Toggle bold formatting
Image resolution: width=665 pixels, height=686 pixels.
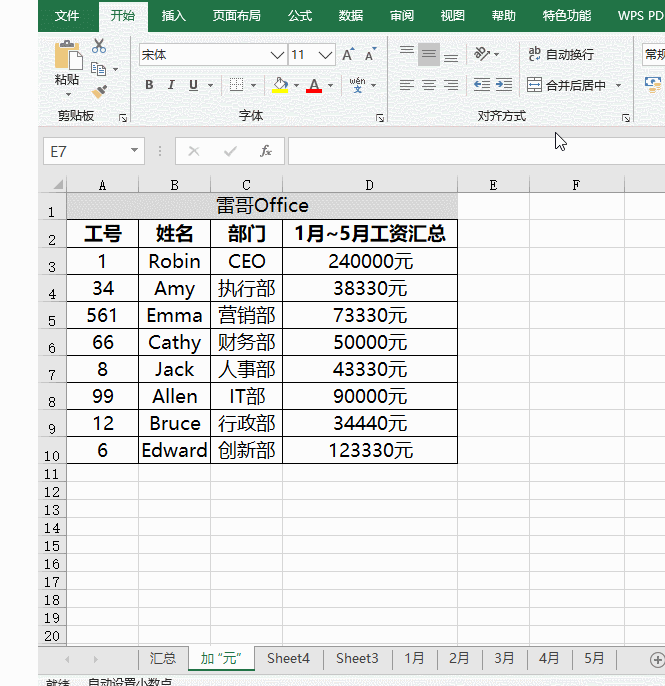coord(149,85)
